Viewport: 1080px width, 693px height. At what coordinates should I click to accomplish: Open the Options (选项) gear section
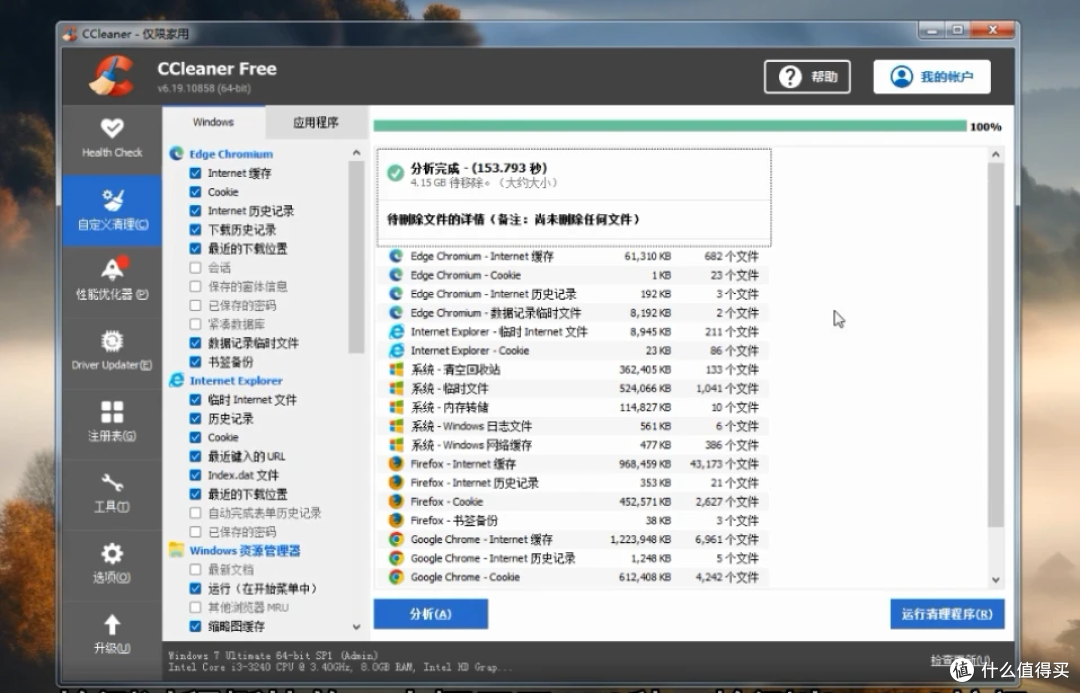pos(112,563)
